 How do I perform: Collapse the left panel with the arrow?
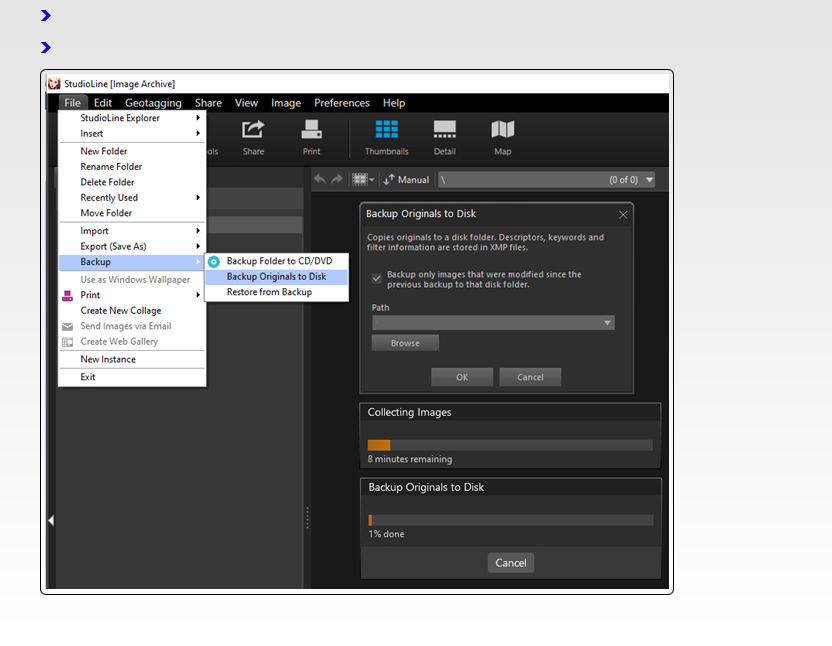(x=51, y=520)
